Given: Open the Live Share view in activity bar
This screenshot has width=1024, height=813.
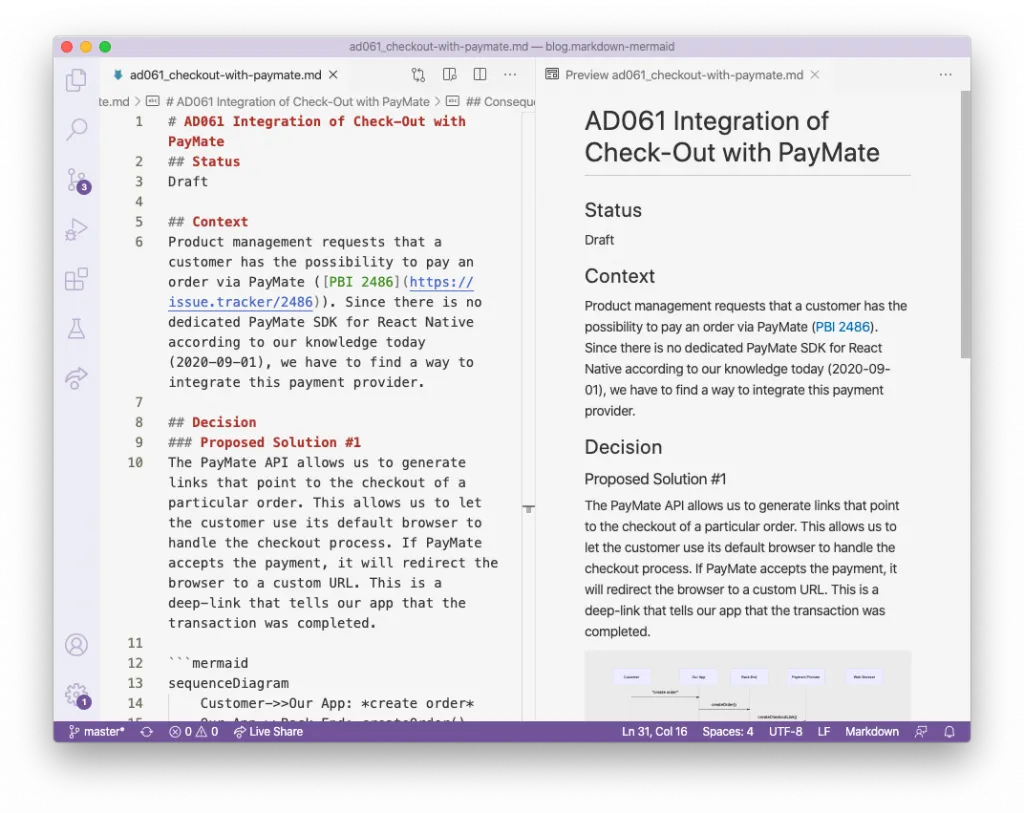Looking at the screenshot, I should (x=76, y=378).
